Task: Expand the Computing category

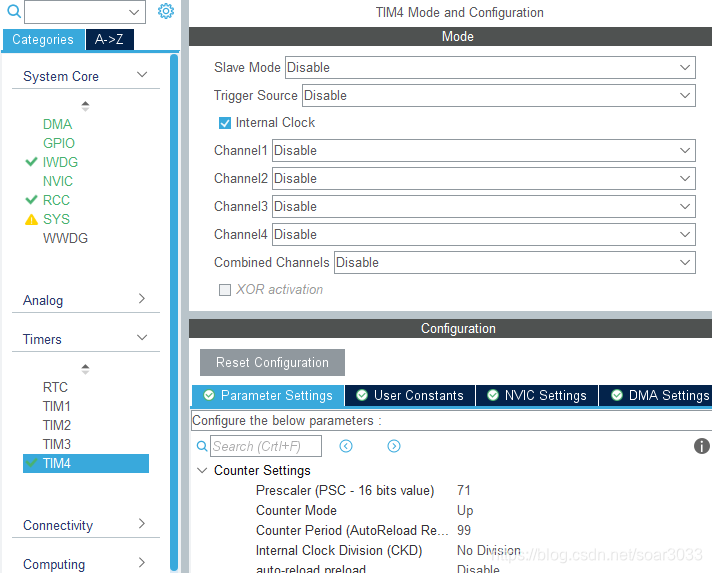Action: pyautogui.click(x=142, y=563)
